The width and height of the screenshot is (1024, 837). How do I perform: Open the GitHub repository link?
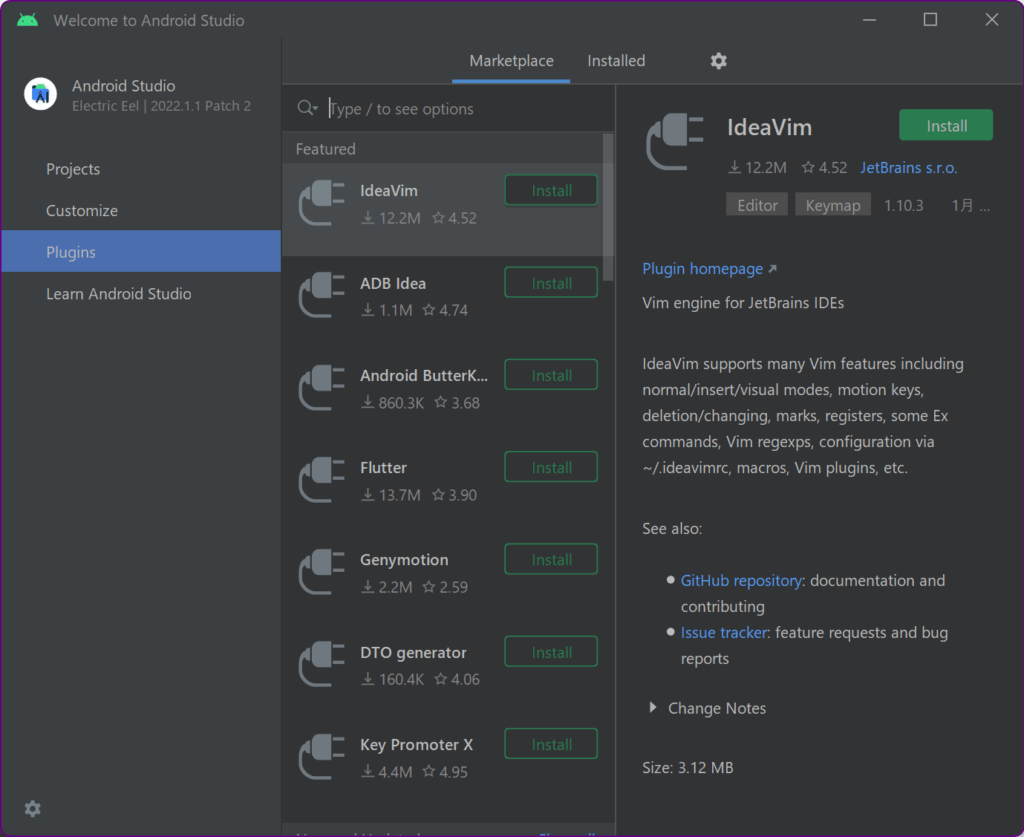[x=741, y=580]
